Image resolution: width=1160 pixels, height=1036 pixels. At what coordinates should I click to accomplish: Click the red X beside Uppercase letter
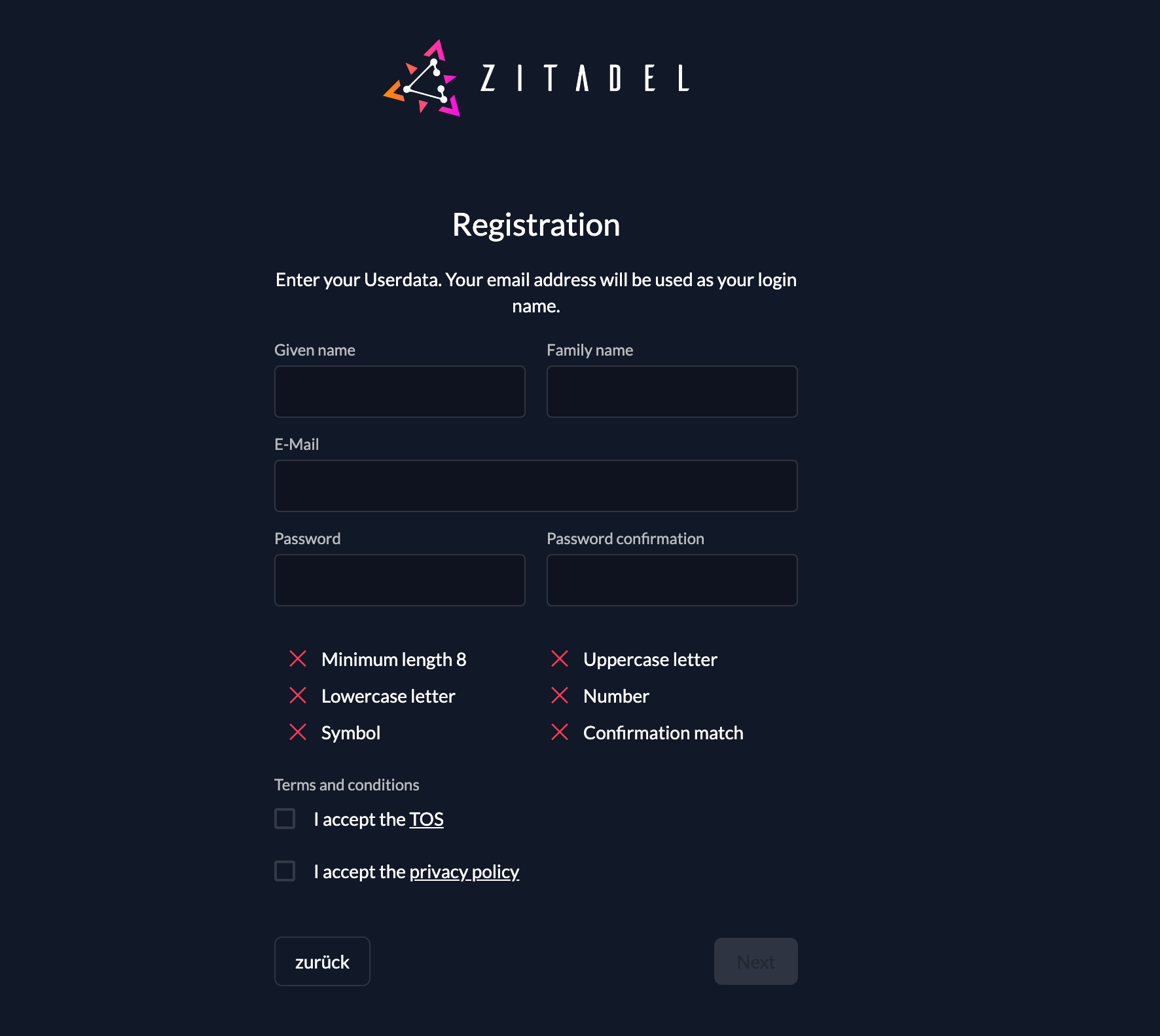pos(560,659)
